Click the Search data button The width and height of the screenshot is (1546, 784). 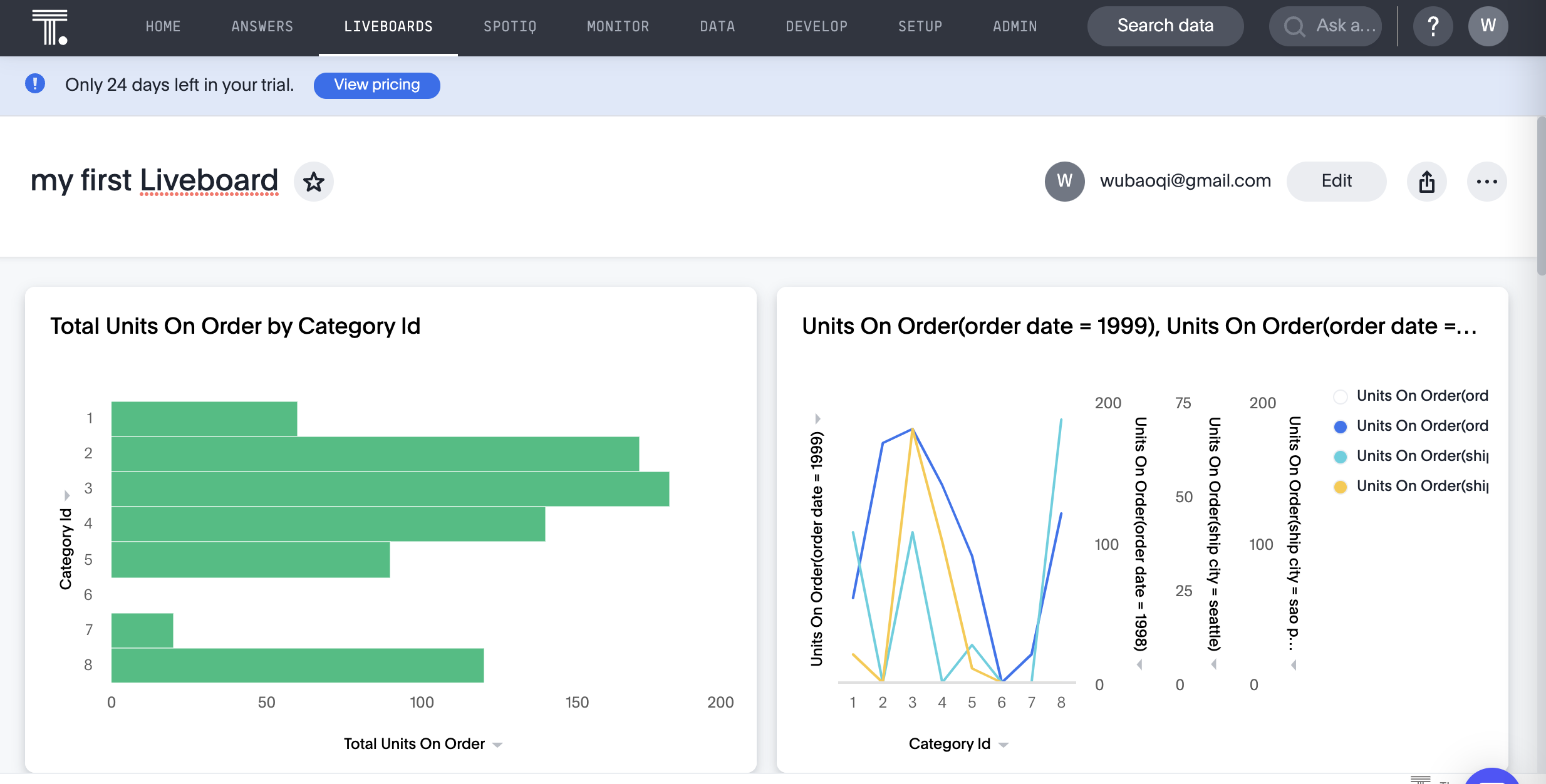coord(1165,26)
